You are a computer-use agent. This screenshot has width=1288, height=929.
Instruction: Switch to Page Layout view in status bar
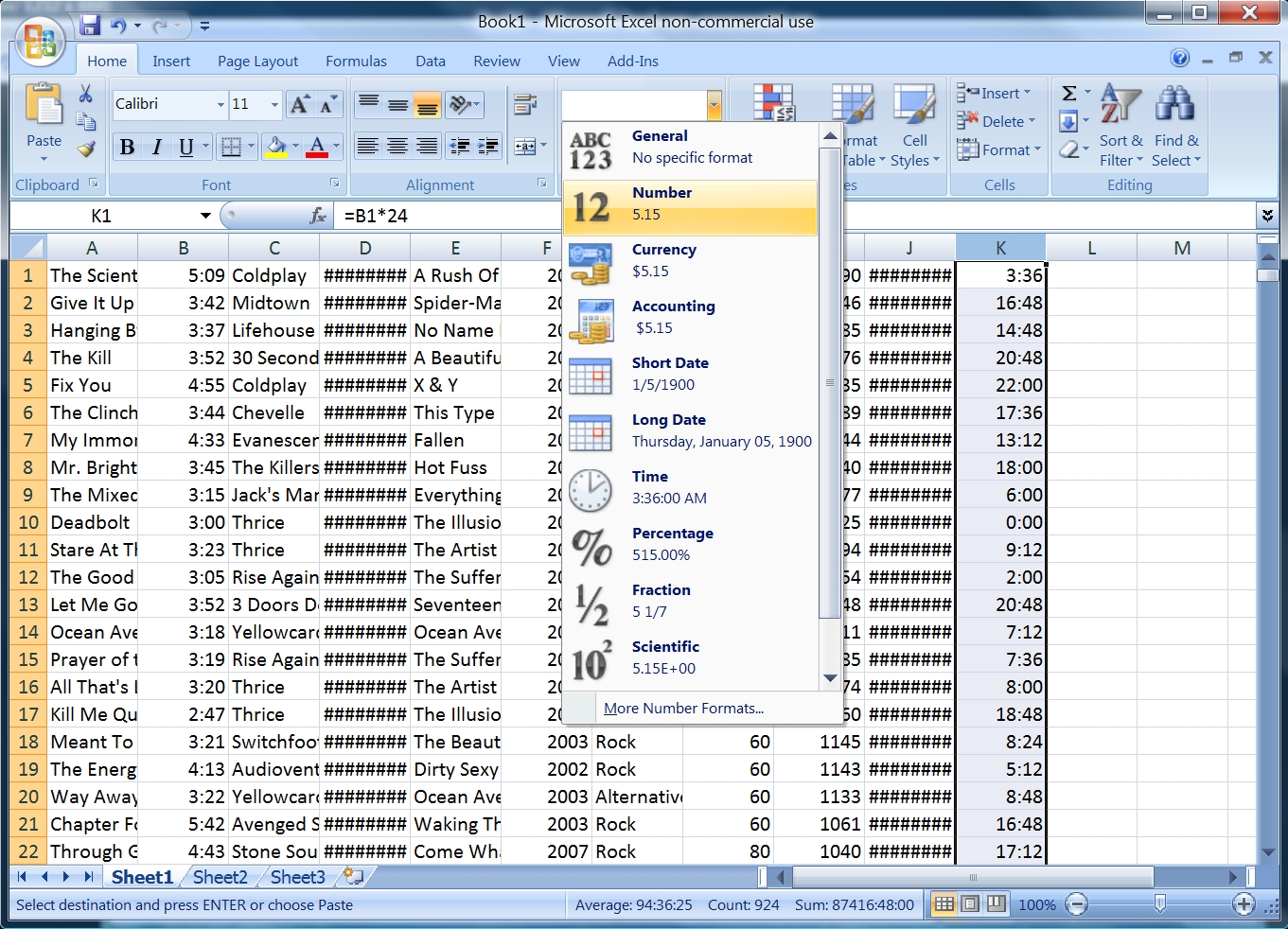pyautogui.click(x=970, y=904)
